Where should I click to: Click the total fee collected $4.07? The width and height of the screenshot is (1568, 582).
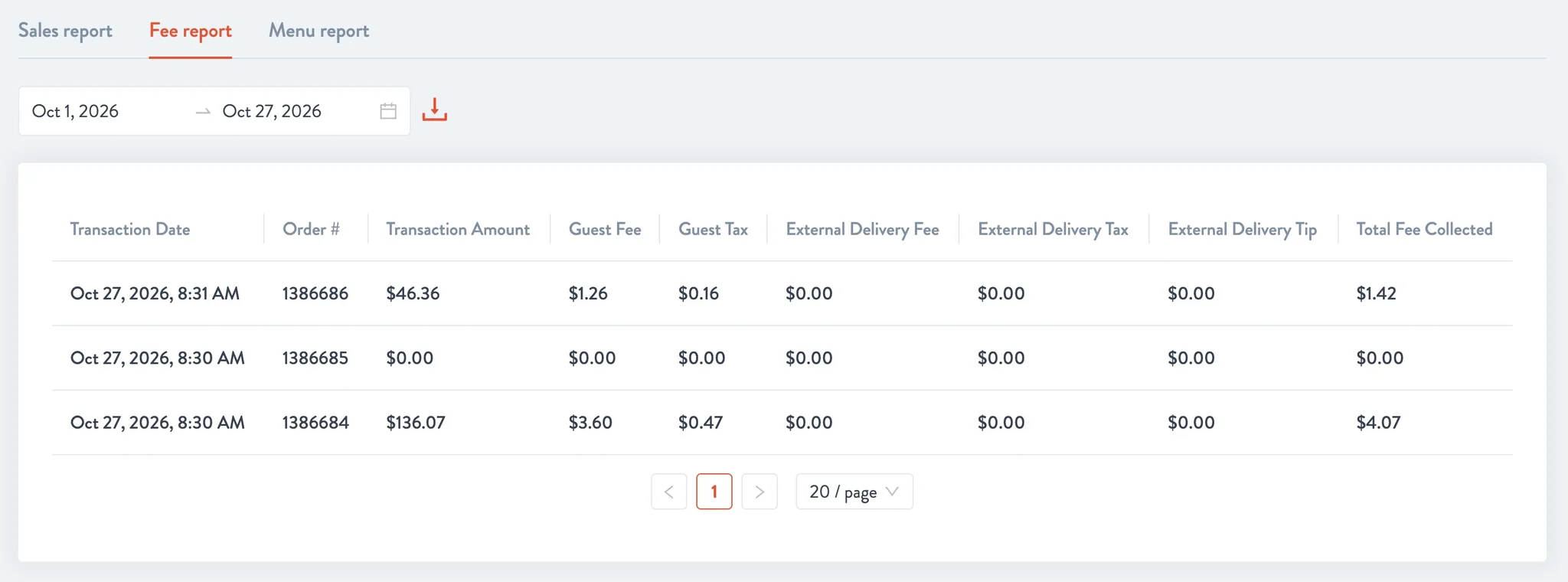[1378, 422]
